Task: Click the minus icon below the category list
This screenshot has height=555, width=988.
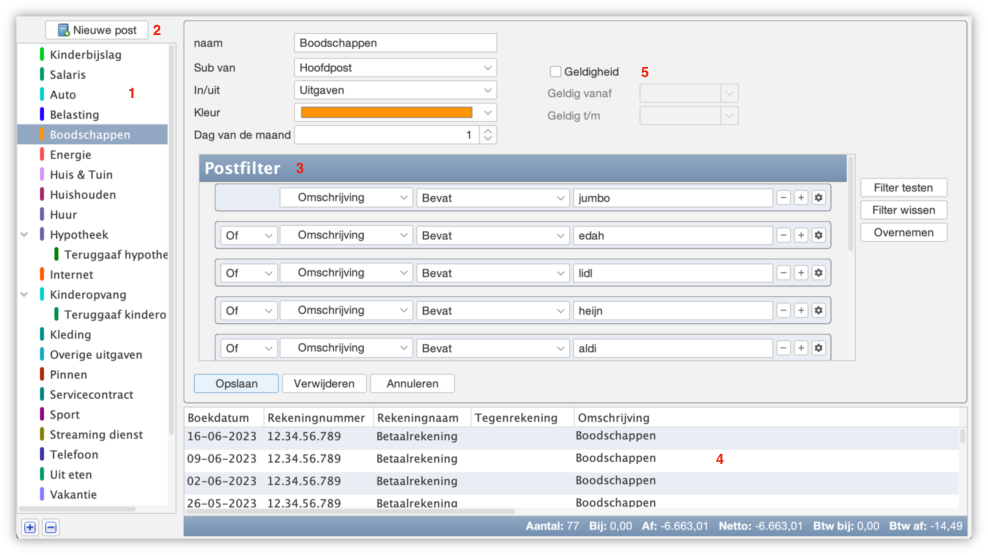Action: pyautogui.click(x=51, y=527)
